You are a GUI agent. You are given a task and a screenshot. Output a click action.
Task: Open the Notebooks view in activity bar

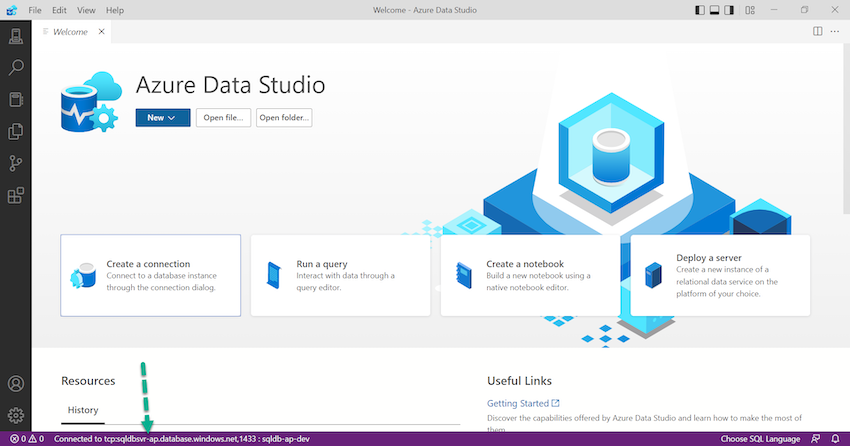point(16,100)
